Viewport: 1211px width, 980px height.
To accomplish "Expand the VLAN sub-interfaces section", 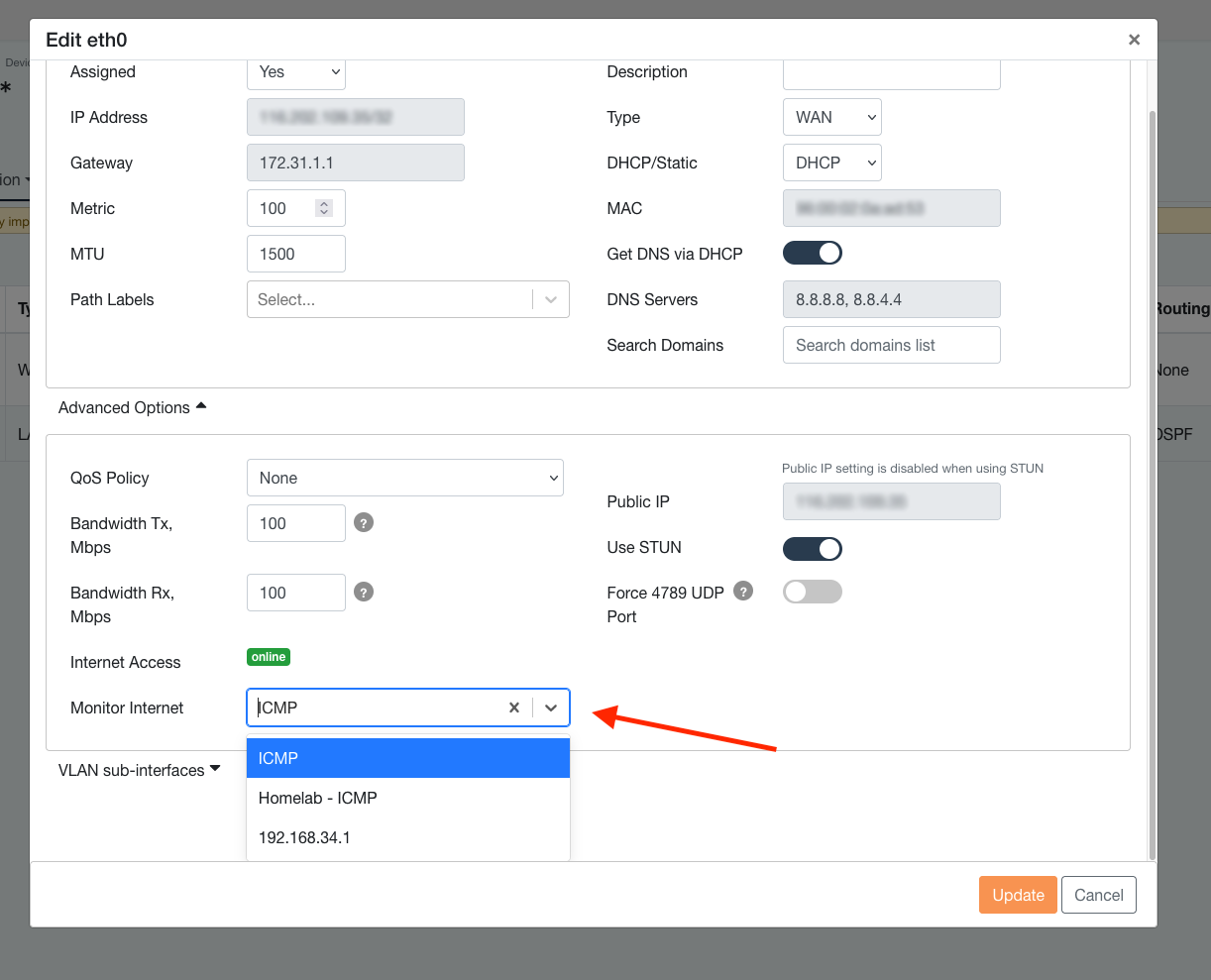I will point(139,770).
